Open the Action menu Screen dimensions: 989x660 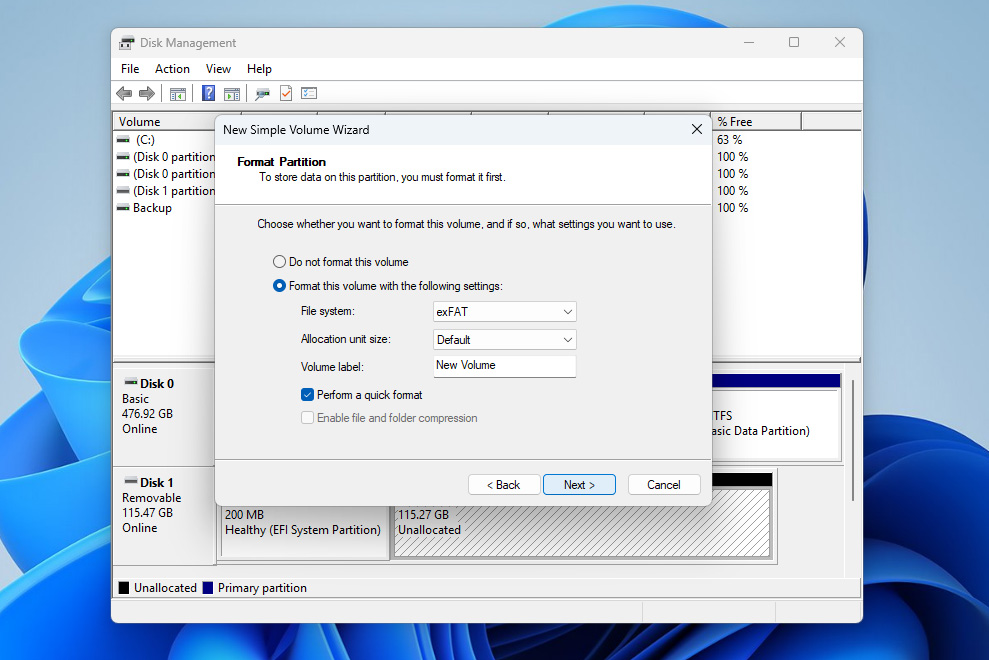click(172, 69)
